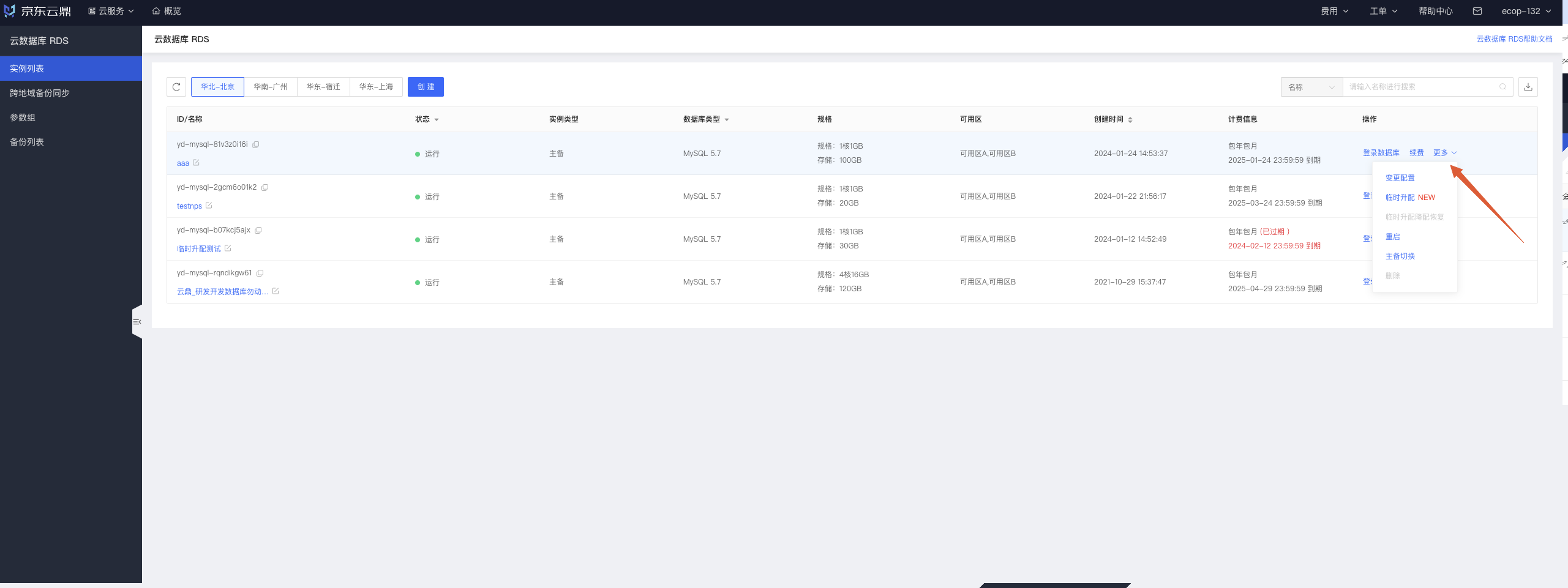Open the 名称 search type dropdown

click(x=1311, y=87)
